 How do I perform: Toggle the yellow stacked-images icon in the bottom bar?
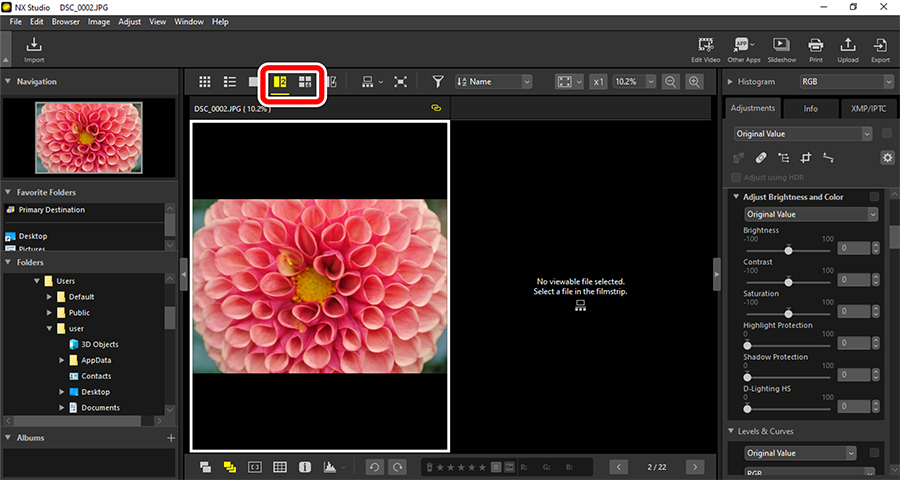pyautogui.click(x=229, y=467)
